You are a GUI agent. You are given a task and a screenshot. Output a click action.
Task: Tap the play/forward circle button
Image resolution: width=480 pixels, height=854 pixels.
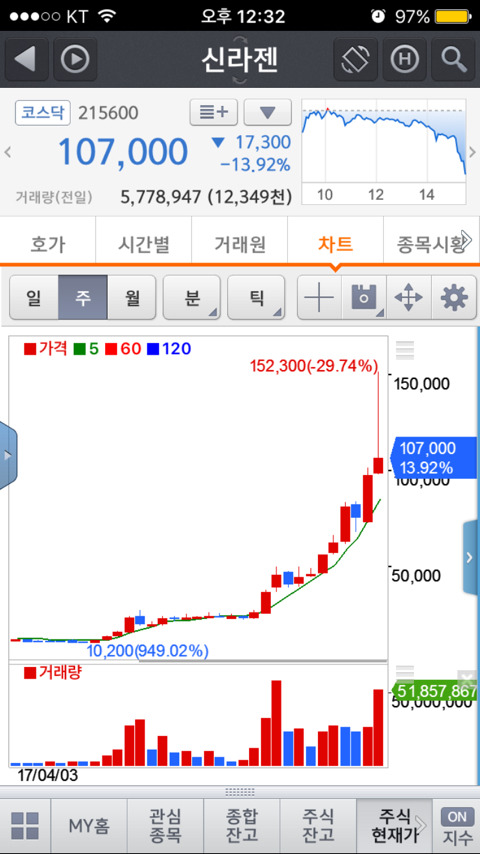point(75,59)
